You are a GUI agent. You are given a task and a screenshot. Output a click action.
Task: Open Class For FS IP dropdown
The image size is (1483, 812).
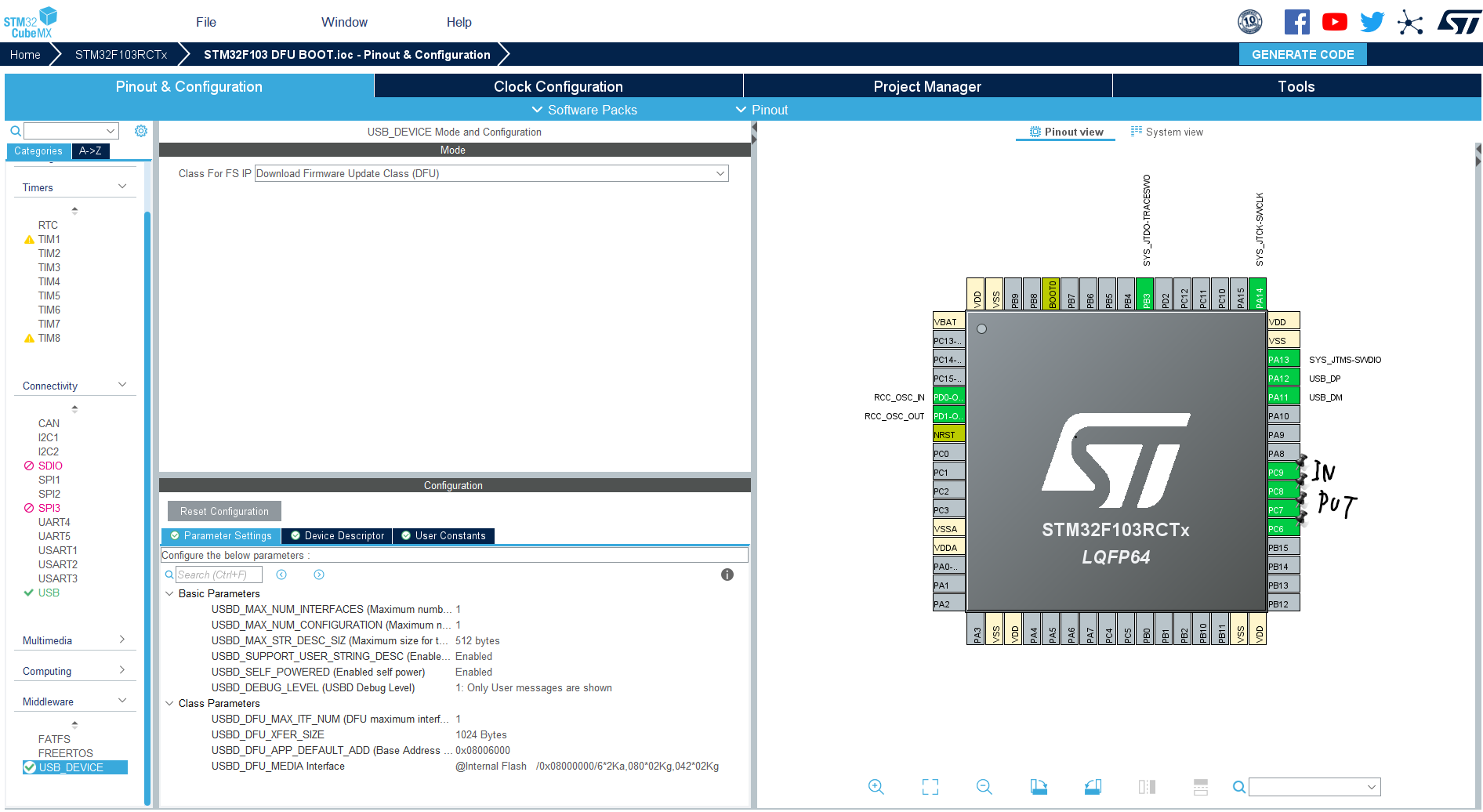491,173
